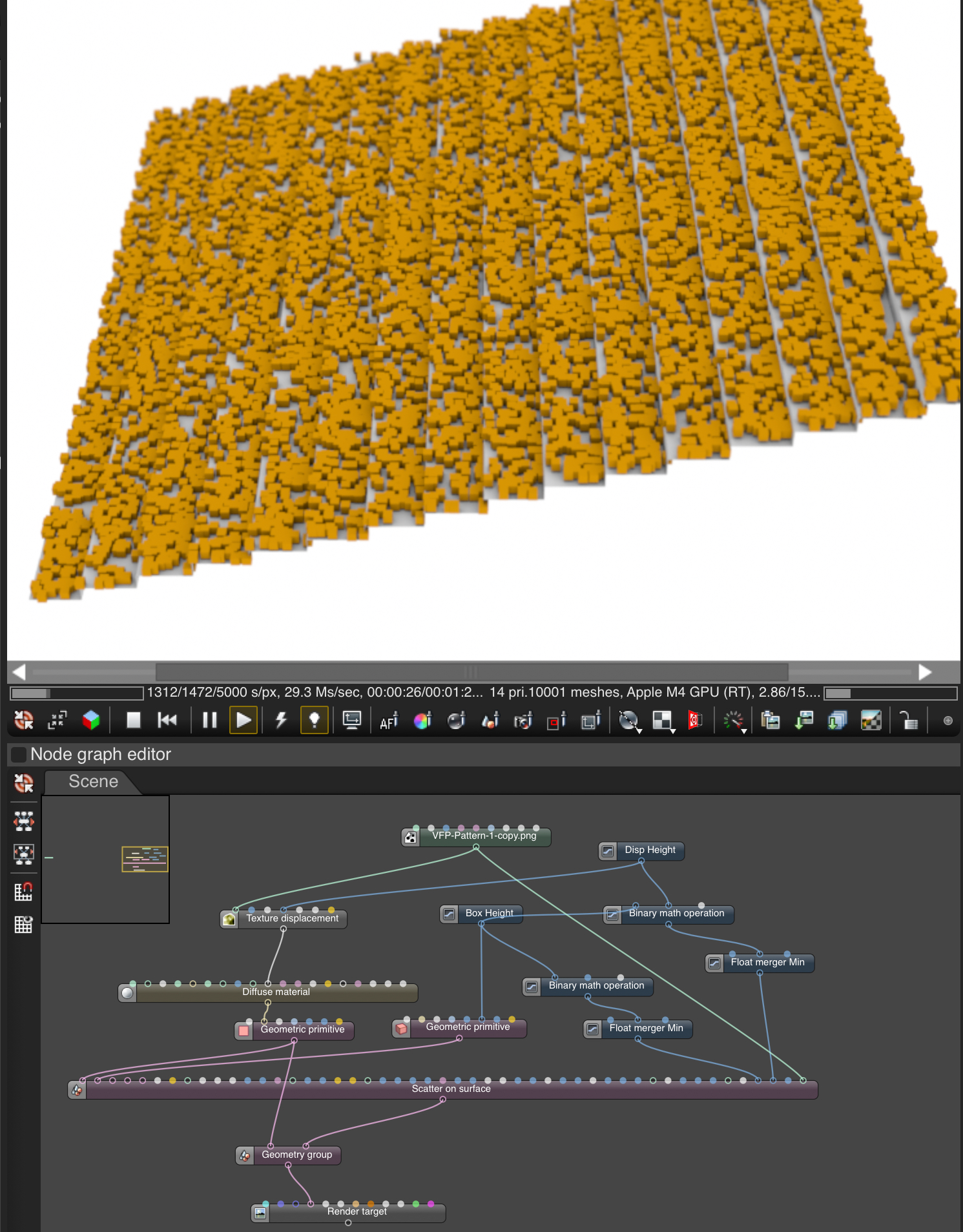This screenshot has width=963, height=1232.
Task: Toggle real-time lightning mode
Action: 281,720
